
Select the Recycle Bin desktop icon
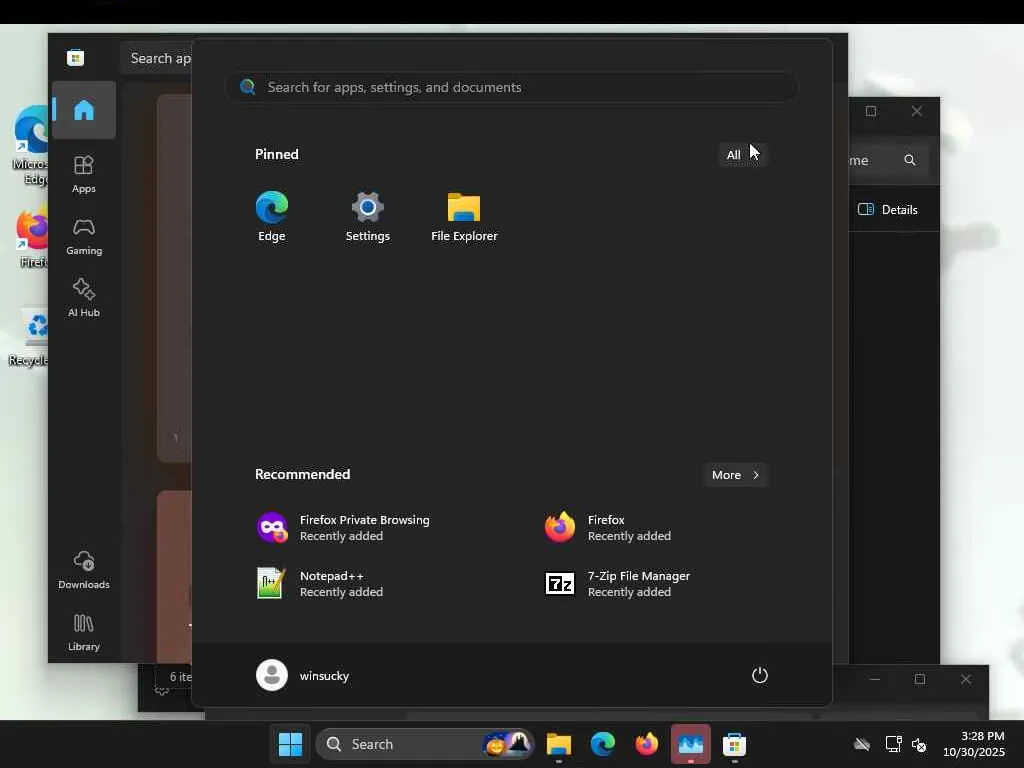[x=29, y=338]
